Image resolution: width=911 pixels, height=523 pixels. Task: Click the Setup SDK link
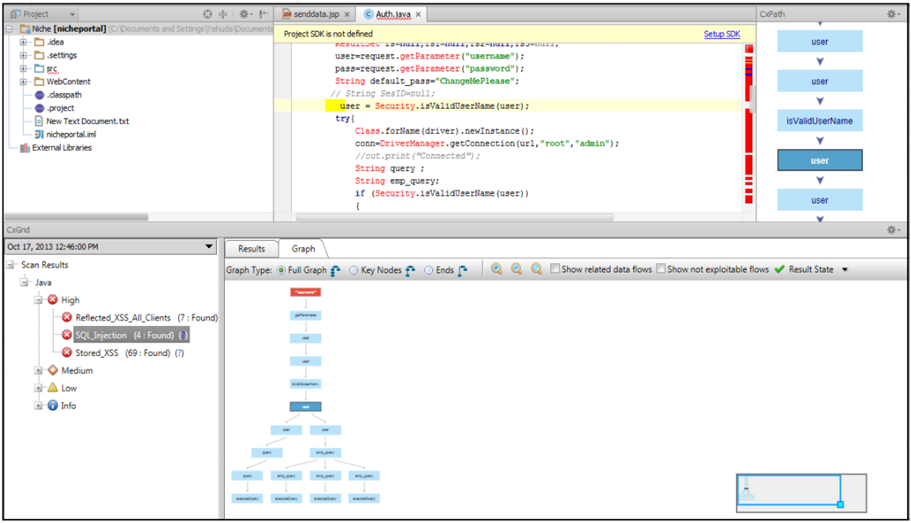point(721,34)
